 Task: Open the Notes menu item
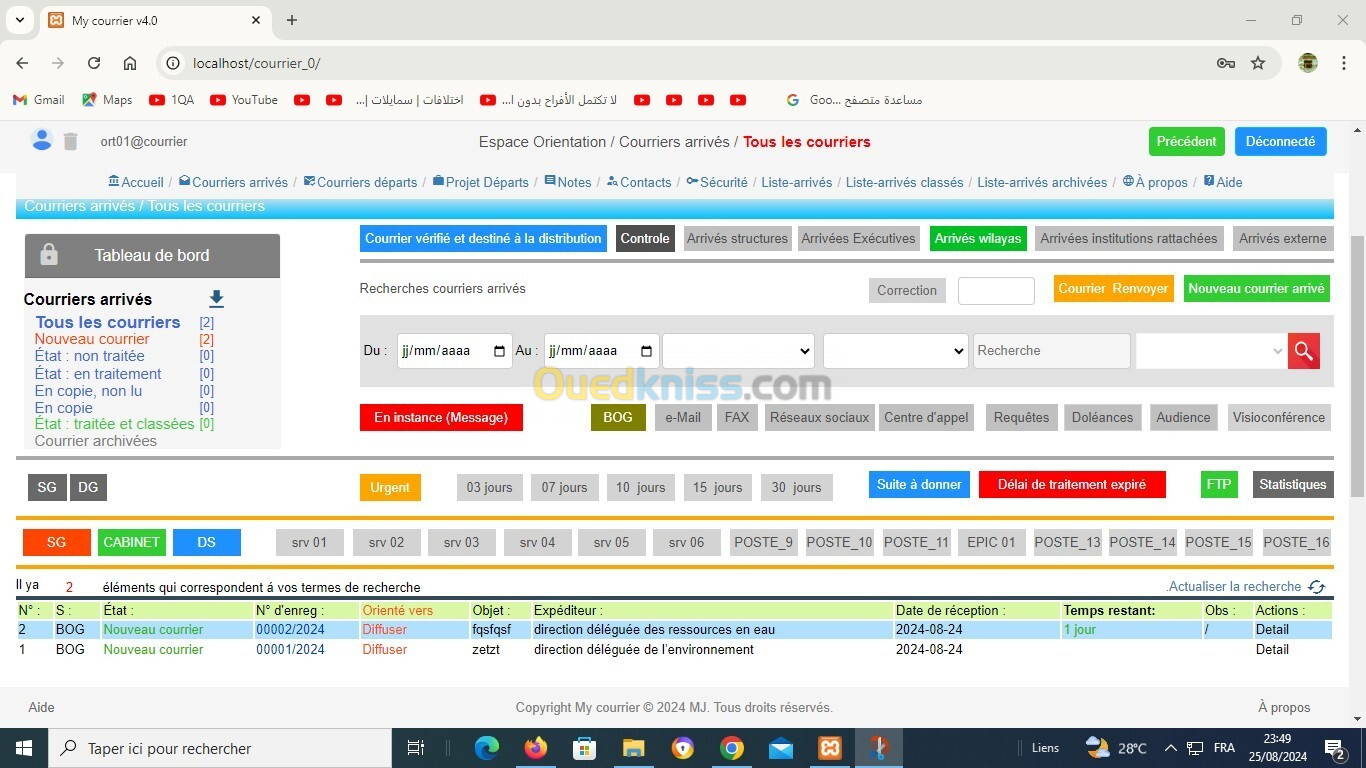(x=568, y=182)
